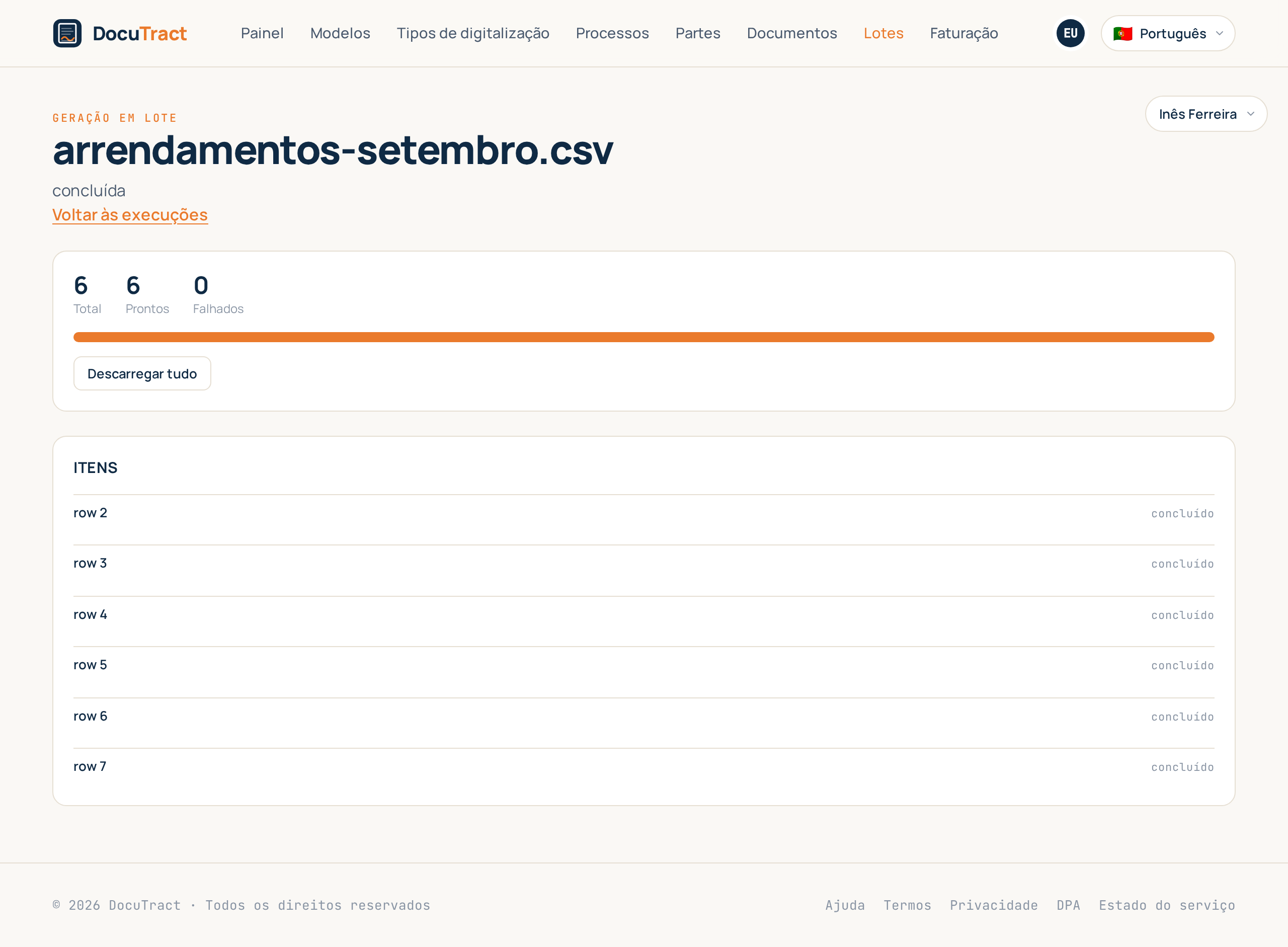Open the Privacidade footer link
The height and width of the screenshot is (947, 1288).
click(x=993, y=905)
